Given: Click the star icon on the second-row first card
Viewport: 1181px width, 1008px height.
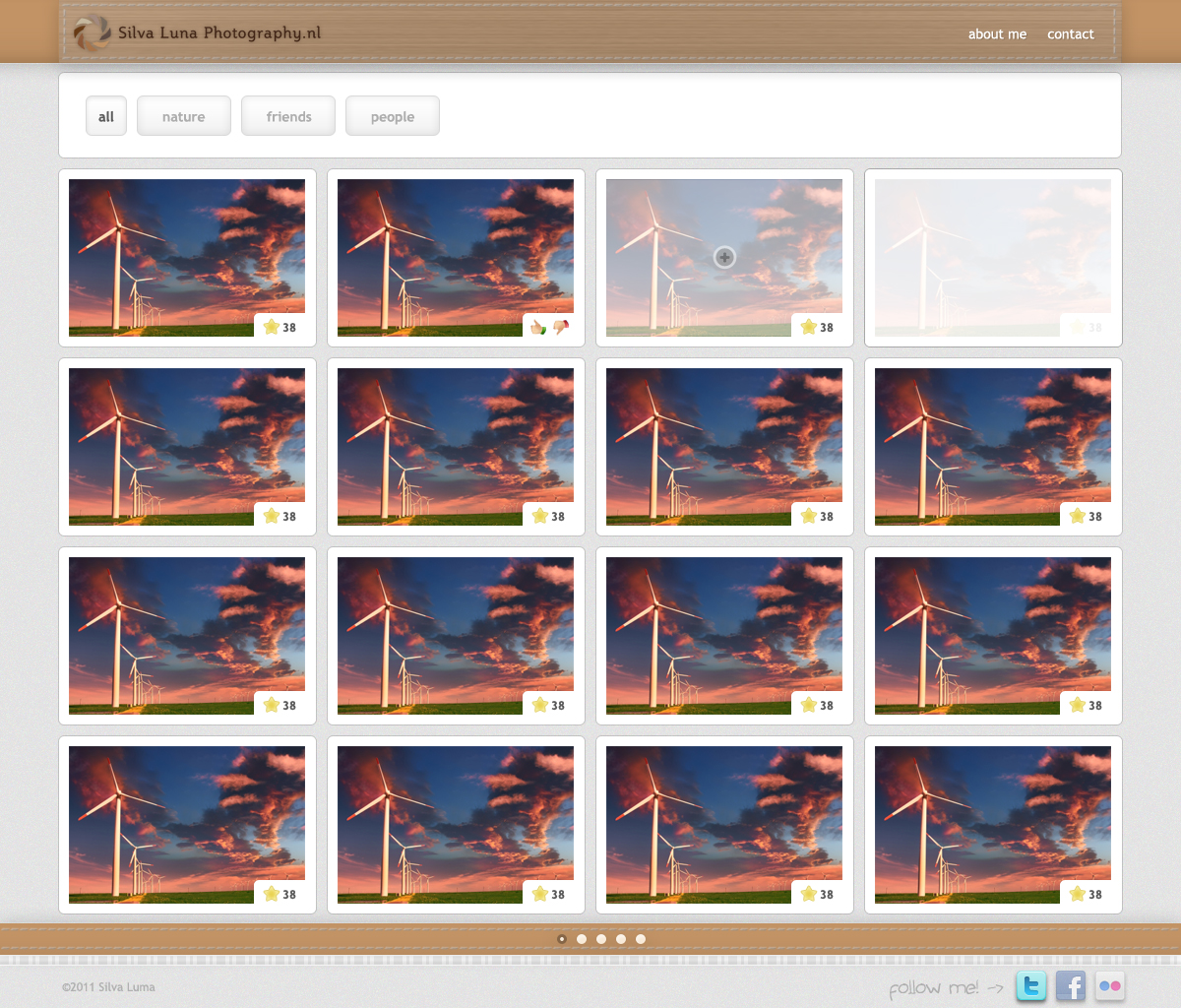Looking at the screenshot, I should [x=272, y=516].
